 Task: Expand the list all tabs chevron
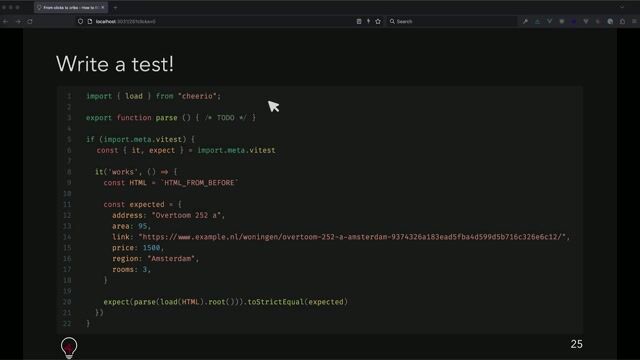tap(622, 7)
